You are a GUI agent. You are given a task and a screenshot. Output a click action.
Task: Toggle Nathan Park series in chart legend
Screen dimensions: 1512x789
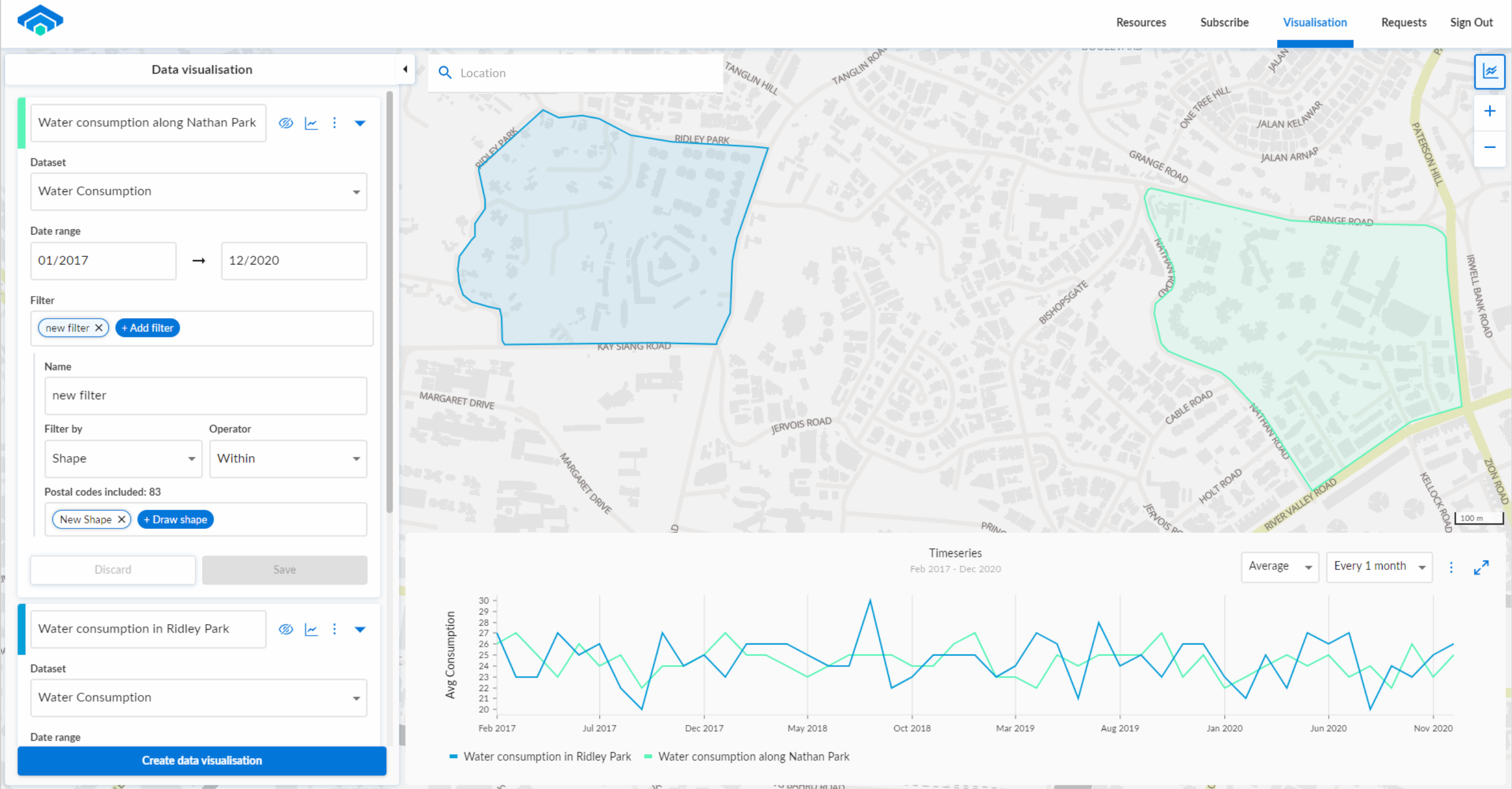pyautogui.click(x=747, y=756)
